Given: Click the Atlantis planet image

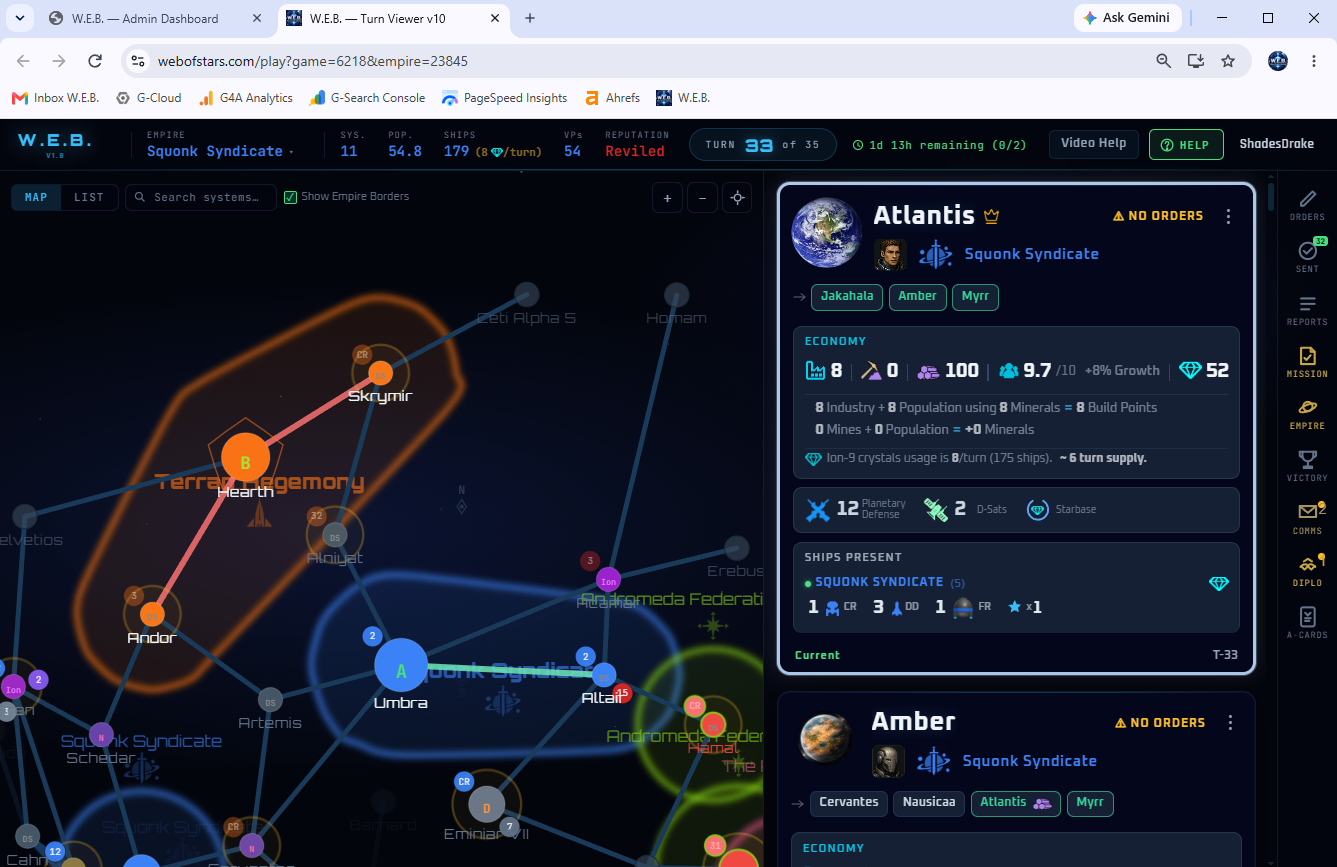Looking at the screenshot, I should tap(827, 233).
